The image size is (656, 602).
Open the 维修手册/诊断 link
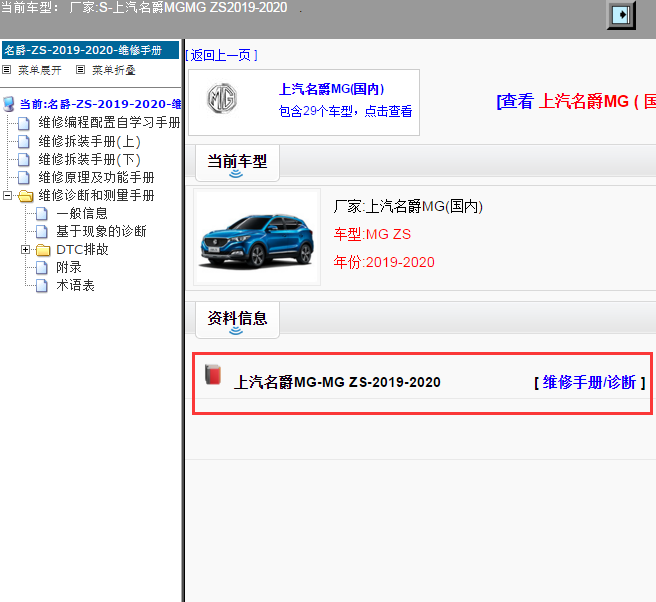[x=590, y=382]
